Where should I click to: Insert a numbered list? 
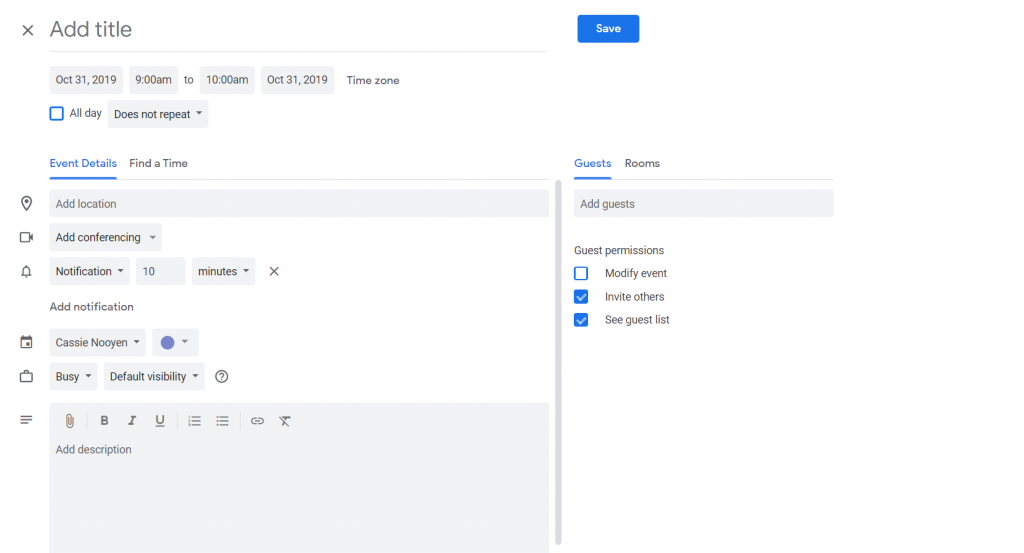195,421
